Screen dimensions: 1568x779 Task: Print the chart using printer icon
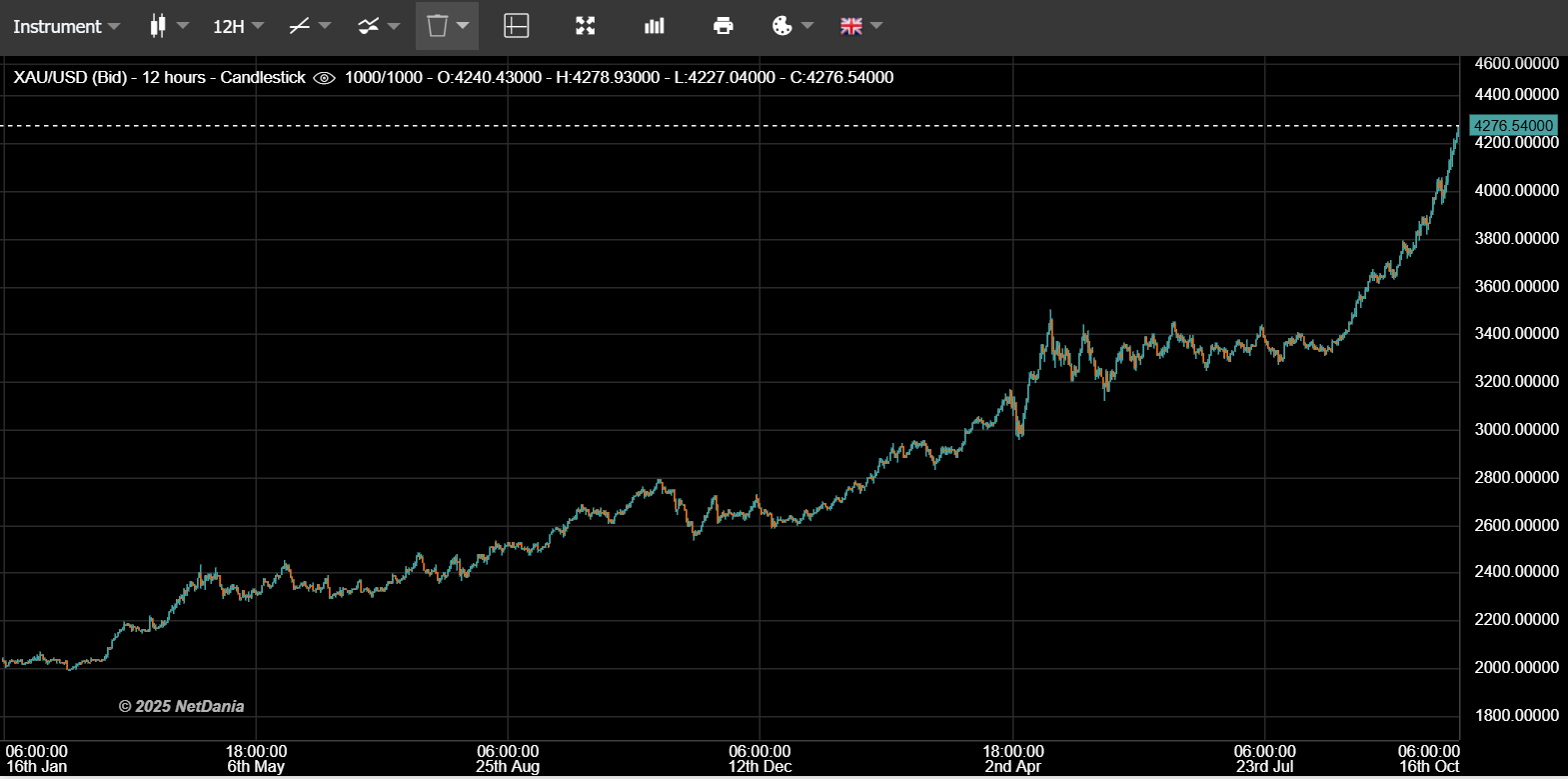(724, 26)
